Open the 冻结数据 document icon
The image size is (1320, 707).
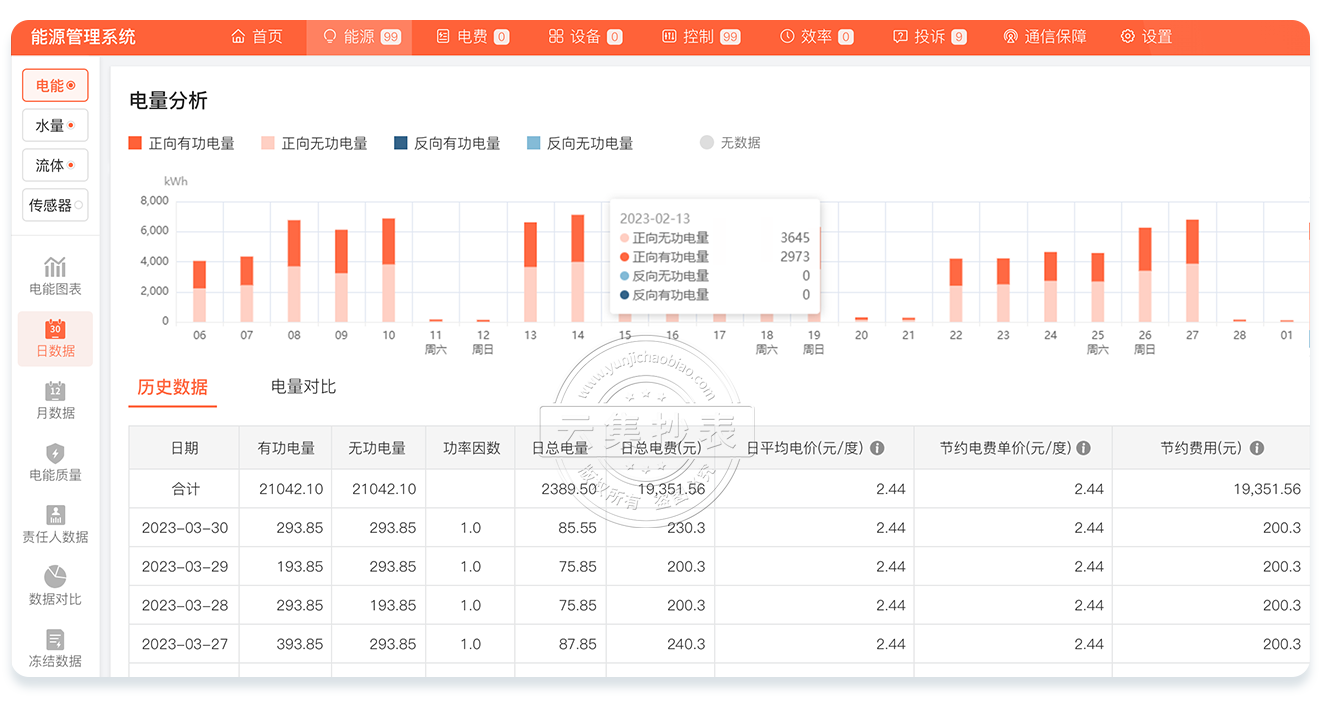point(55,639)
